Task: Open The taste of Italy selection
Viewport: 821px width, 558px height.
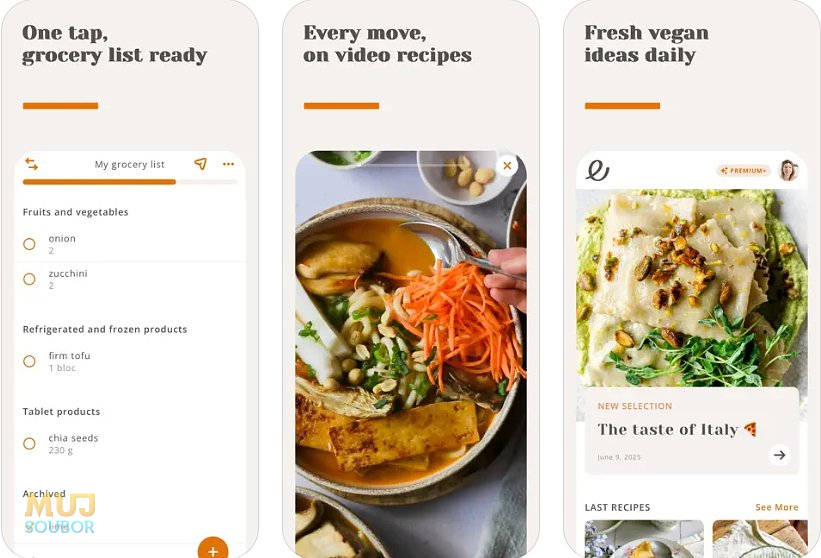Action: pos(692,431)
